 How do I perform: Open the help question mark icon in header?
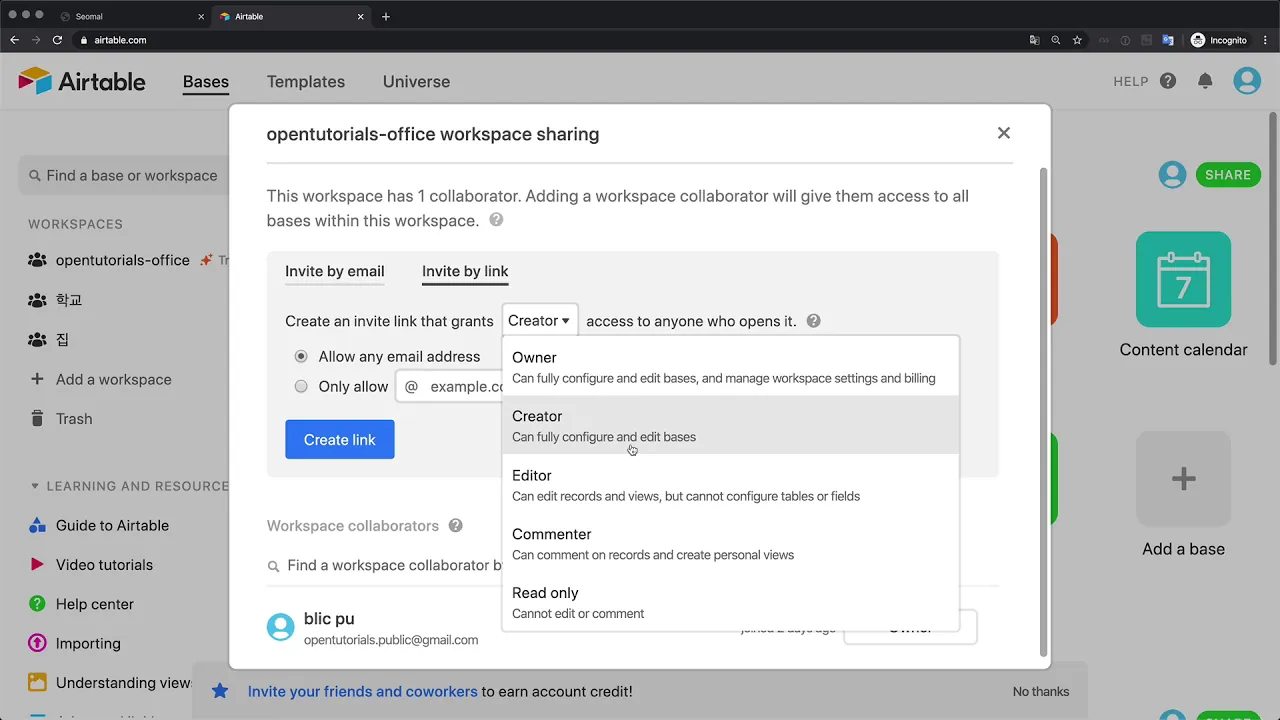1168,81
